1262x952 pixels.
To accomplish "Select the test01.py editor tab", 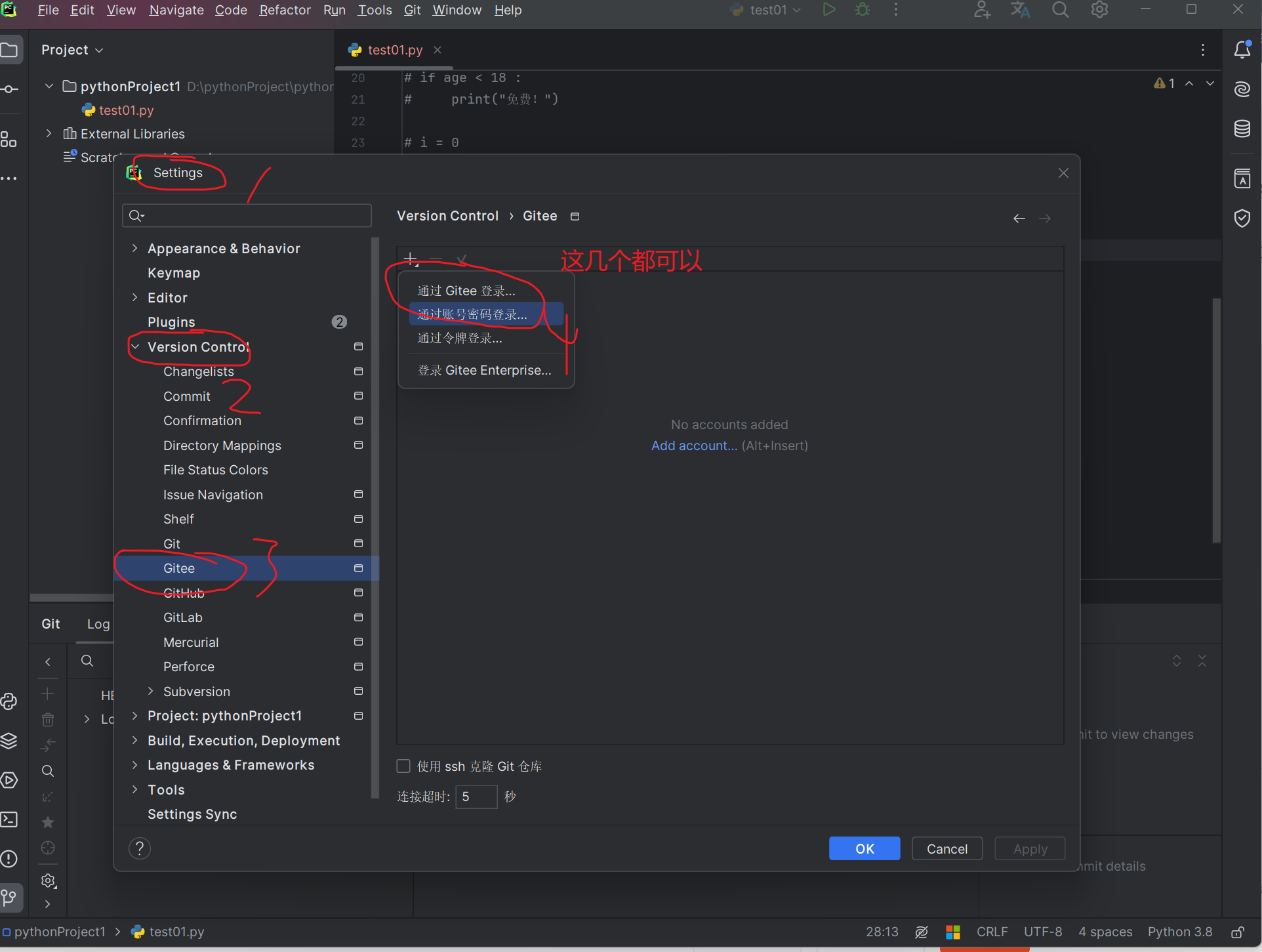I will click(394, 50).
